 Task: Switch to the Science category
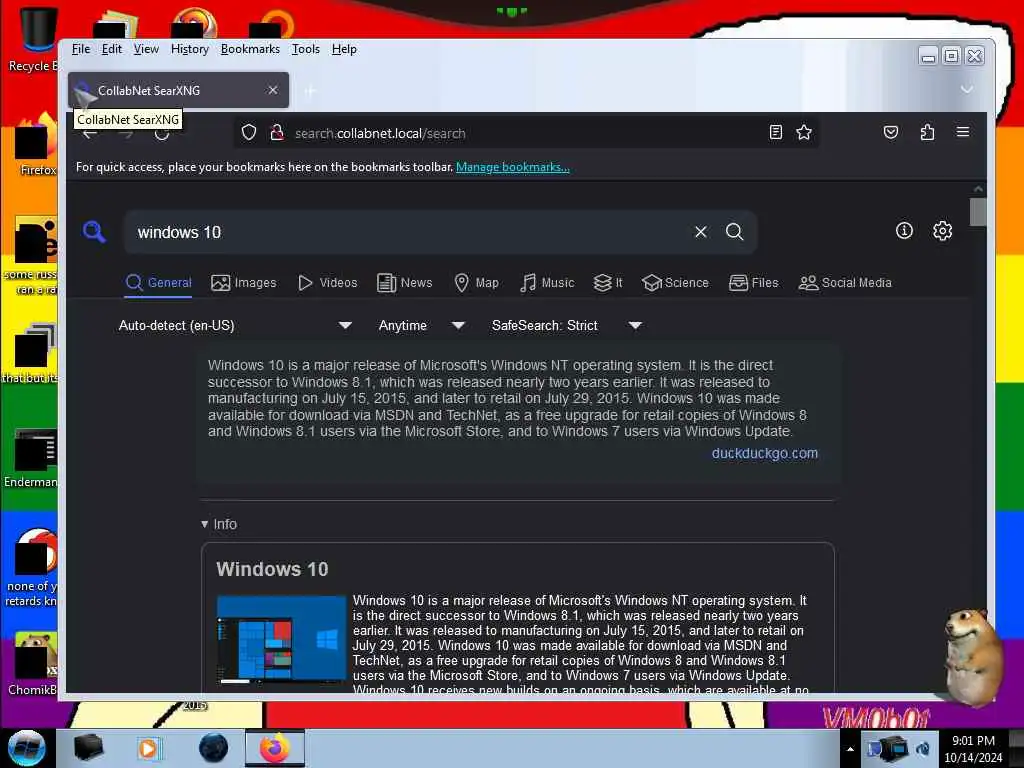pyautogui.click(x=675, y=283)
